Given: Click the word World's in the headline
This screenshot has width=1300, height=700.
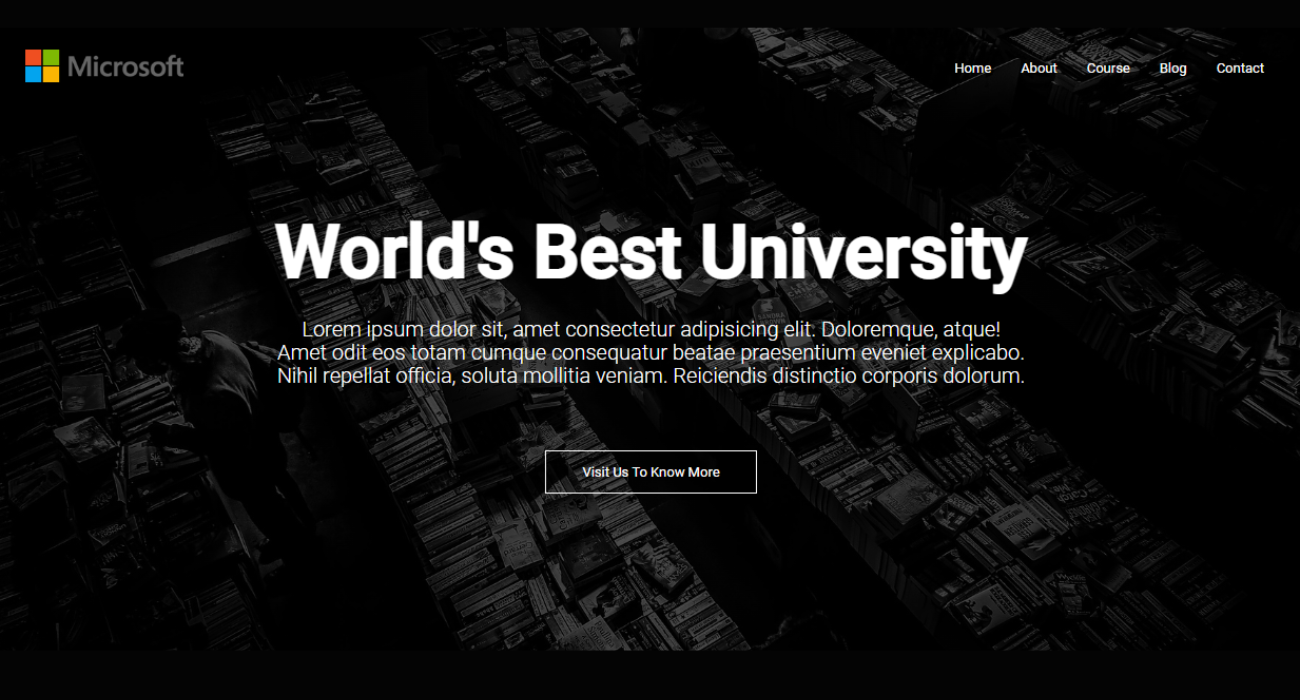Looking at the screenshot, I should pyautogui.click(x=394, y=252).
